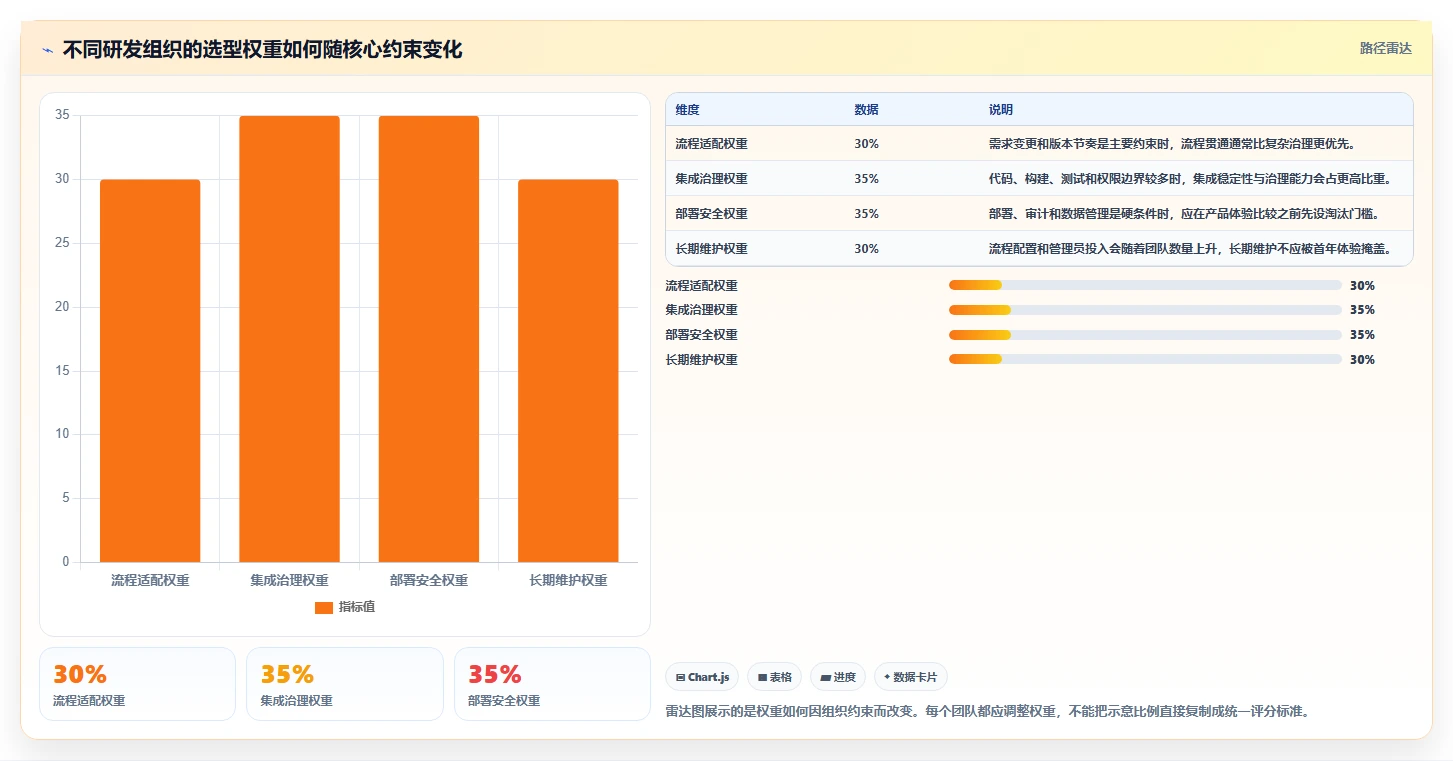Click the 进度 tag chip

[x=838, y=677]
